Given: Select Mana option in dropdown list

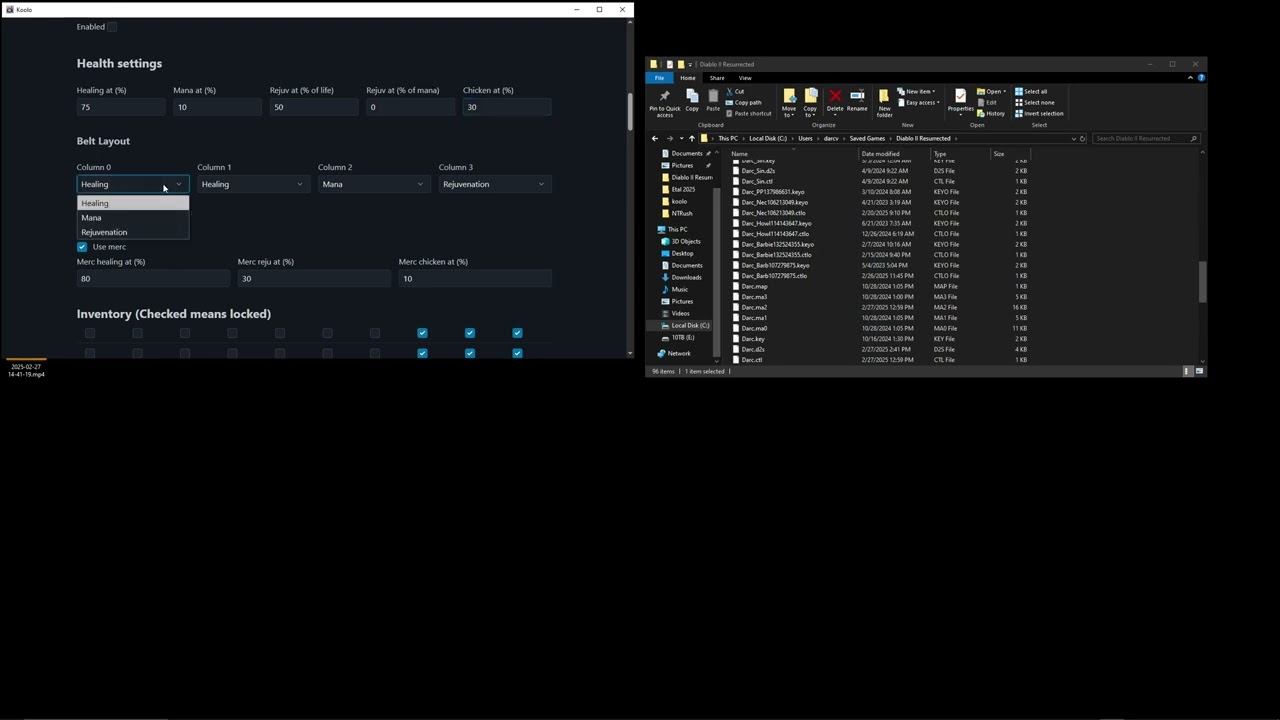Looking at the screenshot, I should [x=133, y=218].
